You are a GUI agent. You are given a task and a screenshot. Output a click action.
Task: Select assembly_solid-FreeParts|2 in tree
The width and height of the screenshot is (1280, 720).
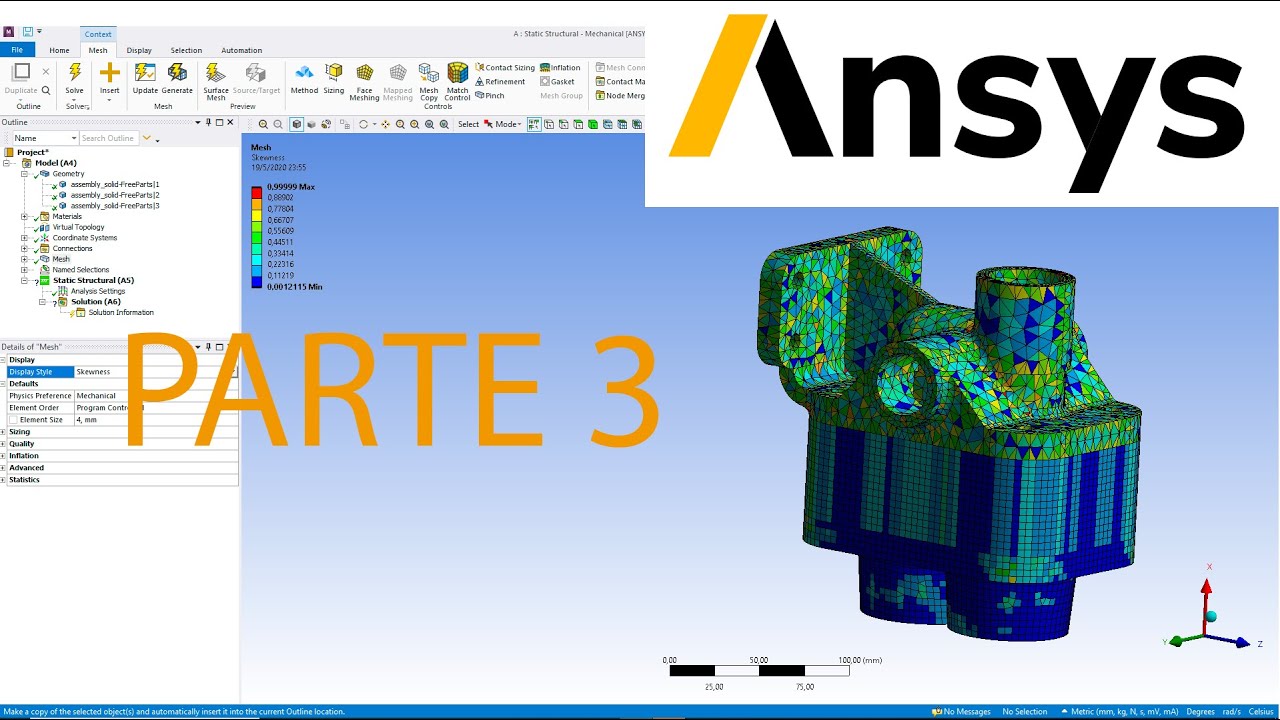pos(114,195)
